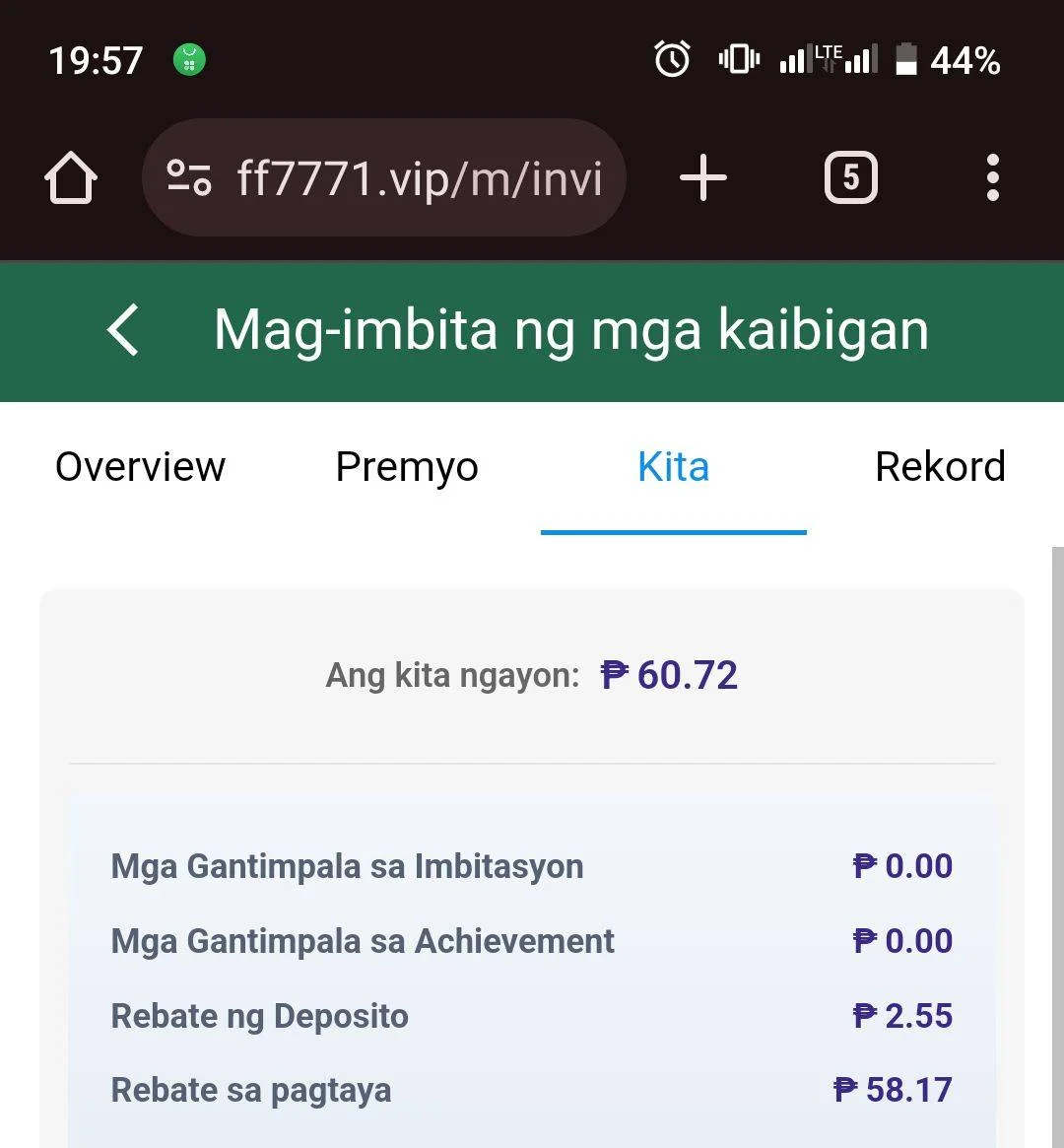Tap the vibrate mode status icon

tap(739, 58)
